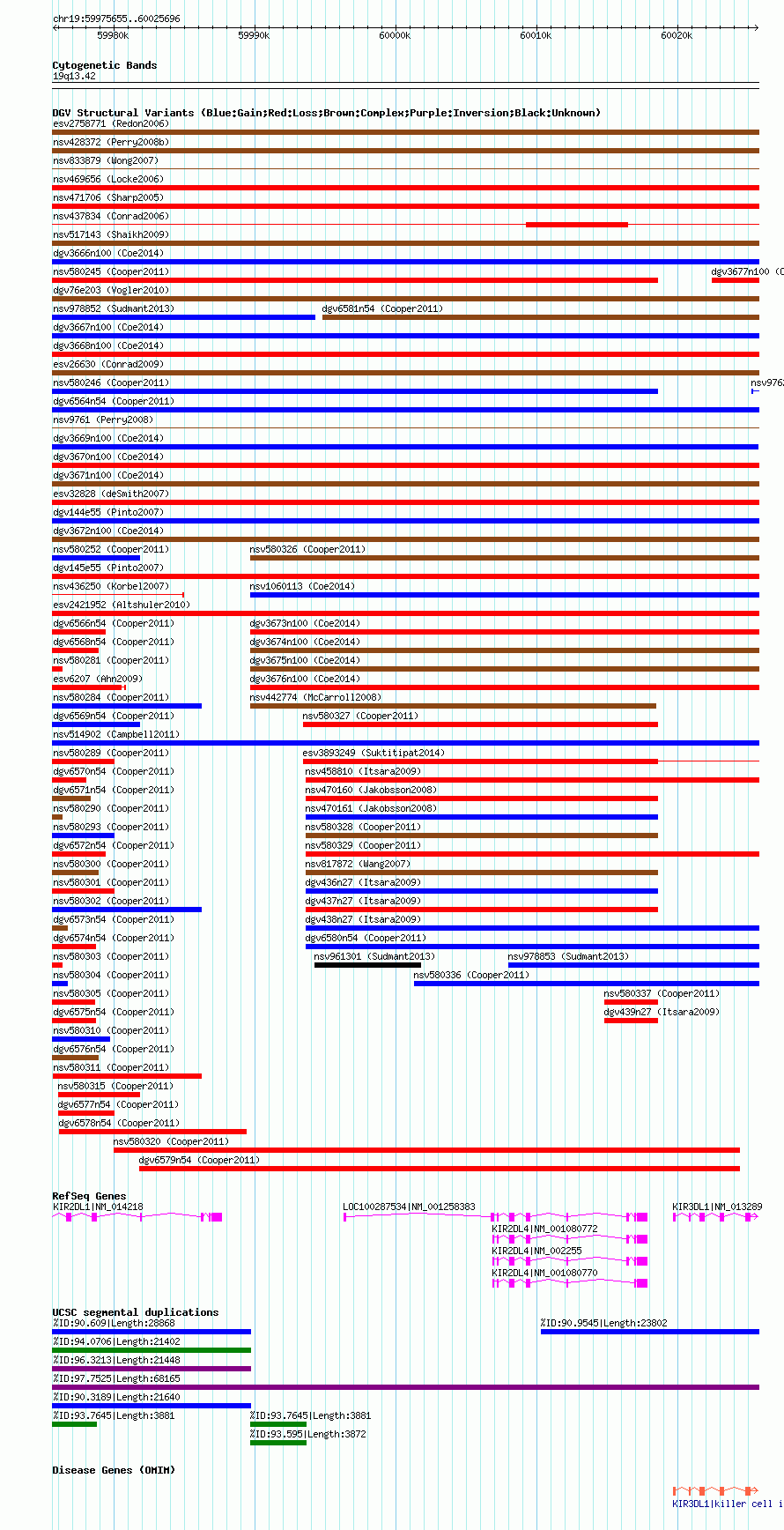Open variant nsv580336 (Cooper2011)
784x1530 pixels.
(x=587, y=984)
